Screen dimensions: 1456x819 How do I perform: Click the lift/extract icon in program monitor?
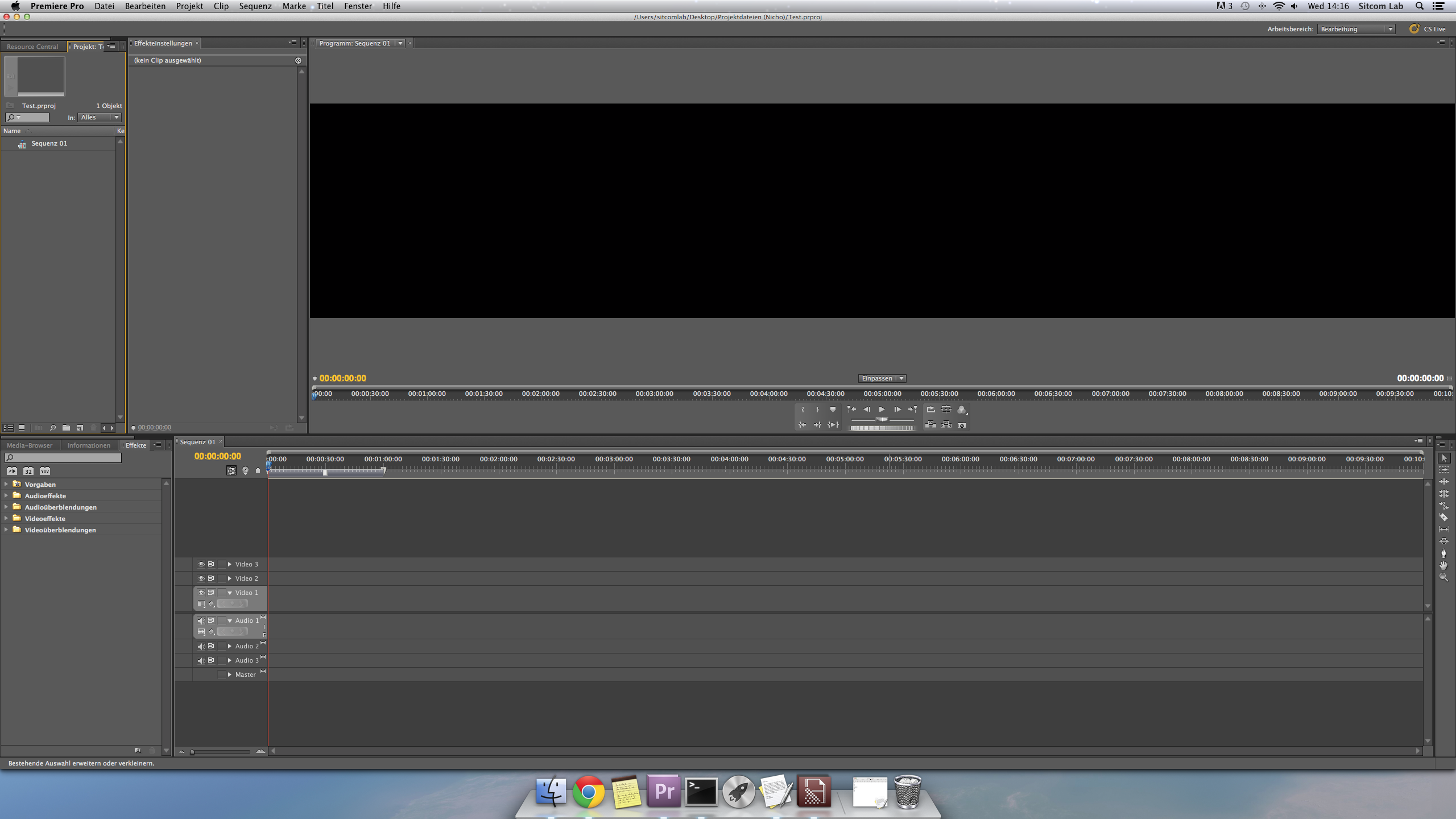point(930,425)
